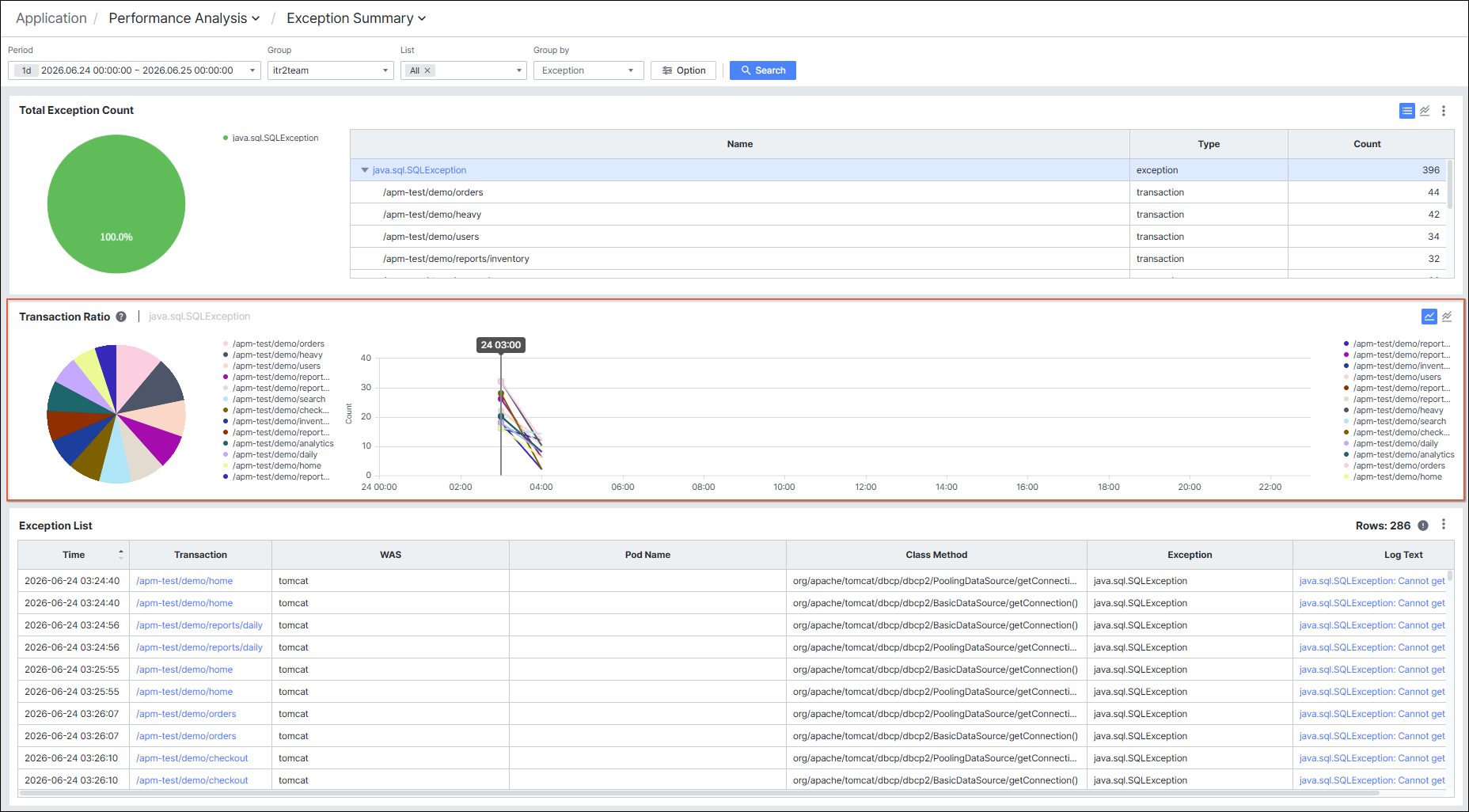1469x812 pixels.
Task: Collapse the java.sql.SQLException tree row
Action: 365,170
